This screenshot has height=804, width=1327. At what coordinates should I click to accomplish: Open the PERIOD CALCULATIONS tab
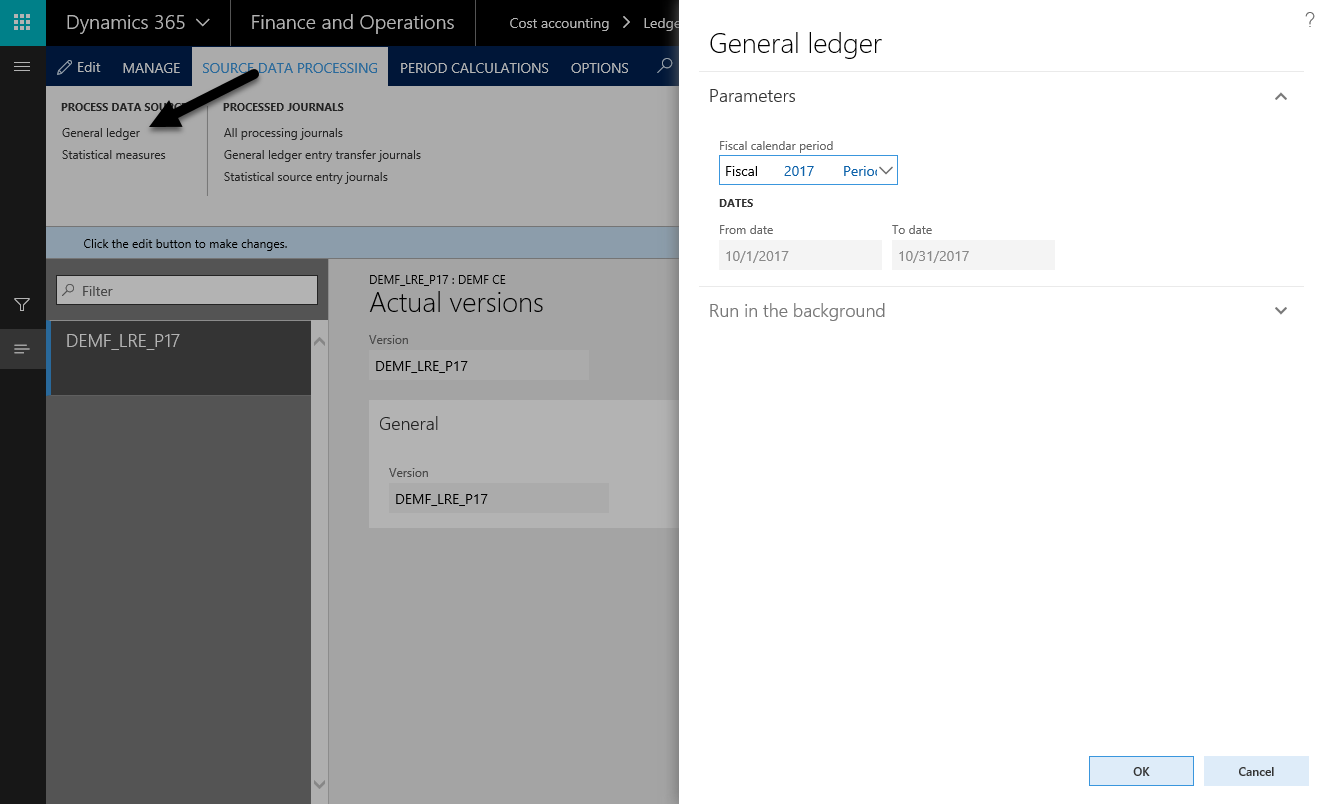[474, 68]
